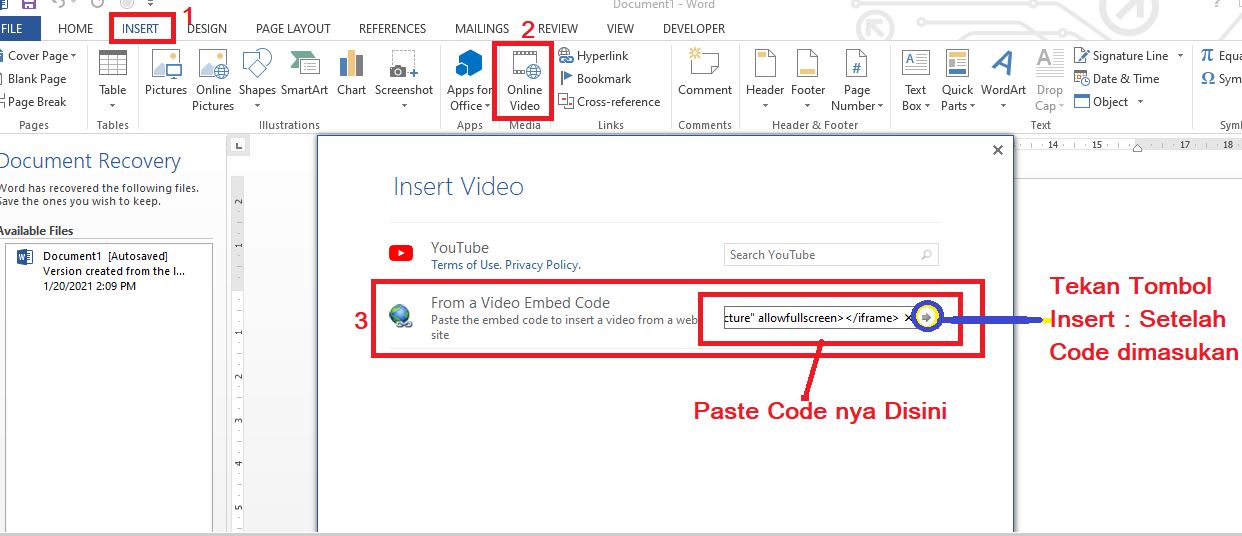Open the YouTube Privacy Policy link
Screen dimensions: 1242x536
click(x=542, y=265)
